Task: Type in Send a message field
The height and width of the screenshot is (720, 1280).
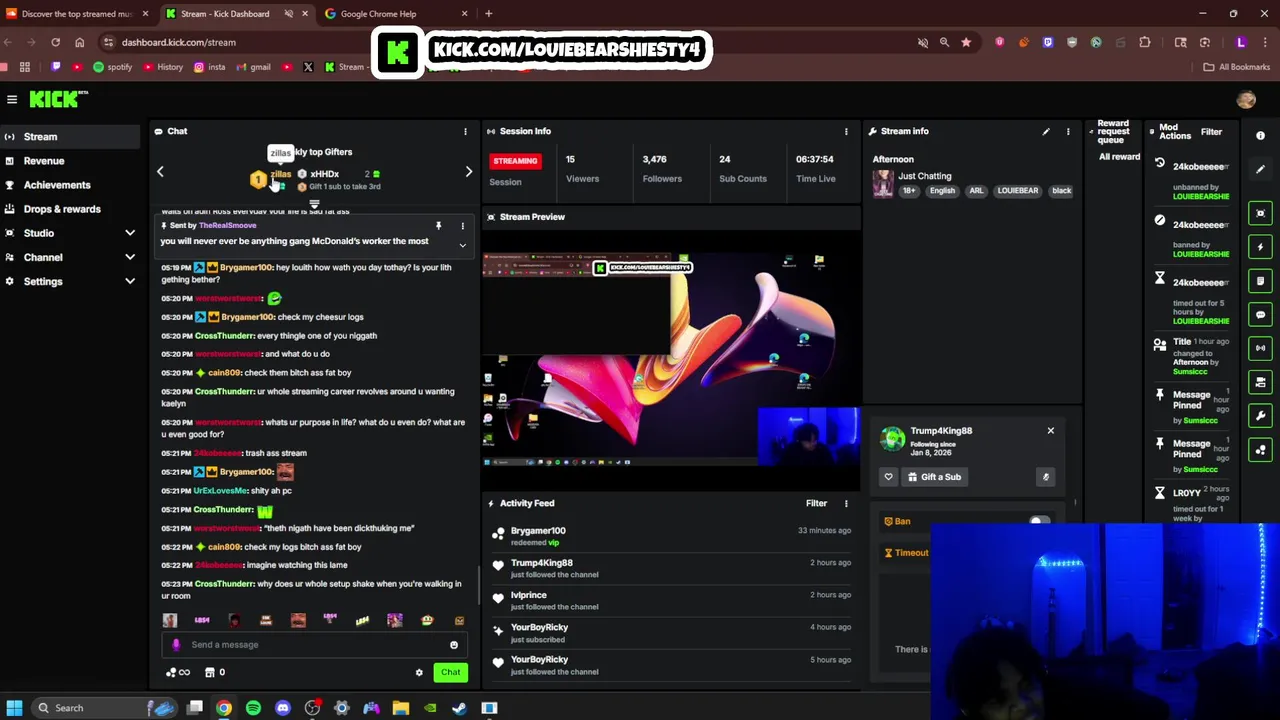Action: [316, 645]
